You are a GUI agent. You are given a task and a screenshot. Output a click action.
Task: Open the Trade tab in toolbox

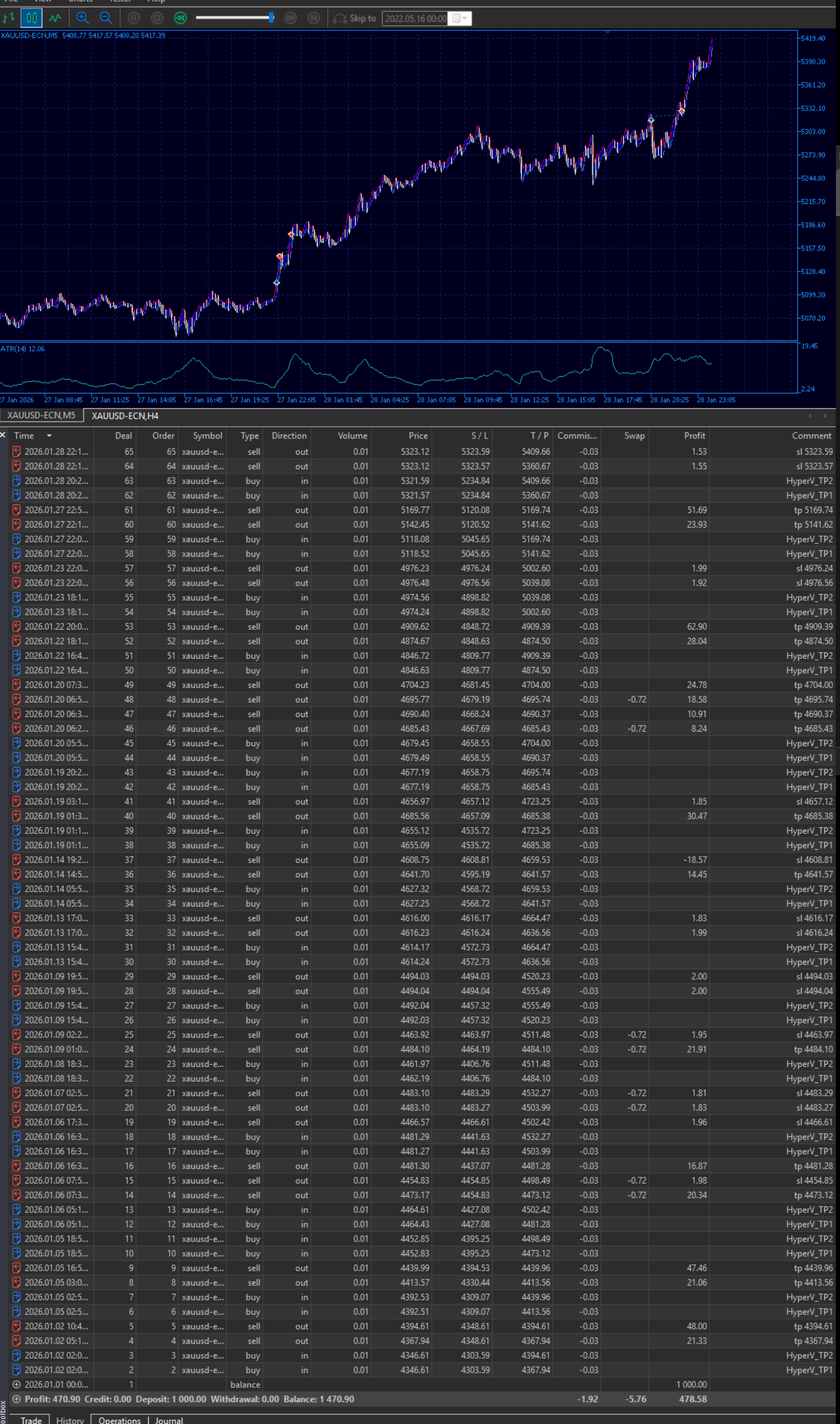click(x=31, y=1420)
